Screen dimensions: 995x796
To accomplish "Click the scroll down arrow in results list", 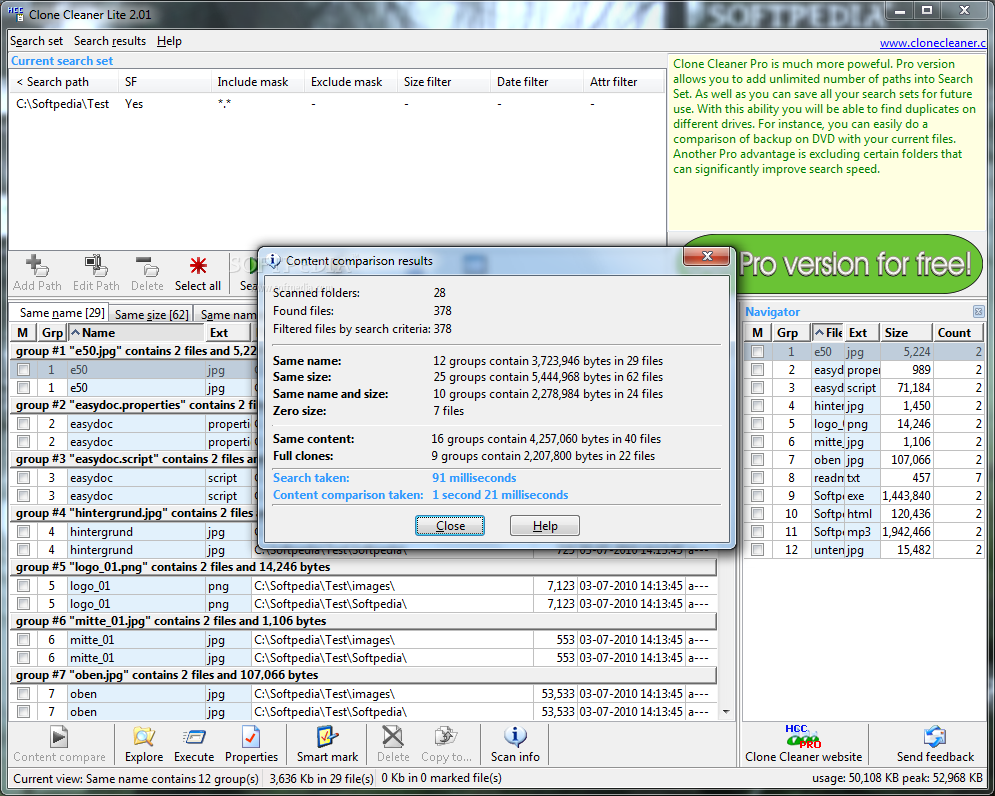I will click(726, 712).
